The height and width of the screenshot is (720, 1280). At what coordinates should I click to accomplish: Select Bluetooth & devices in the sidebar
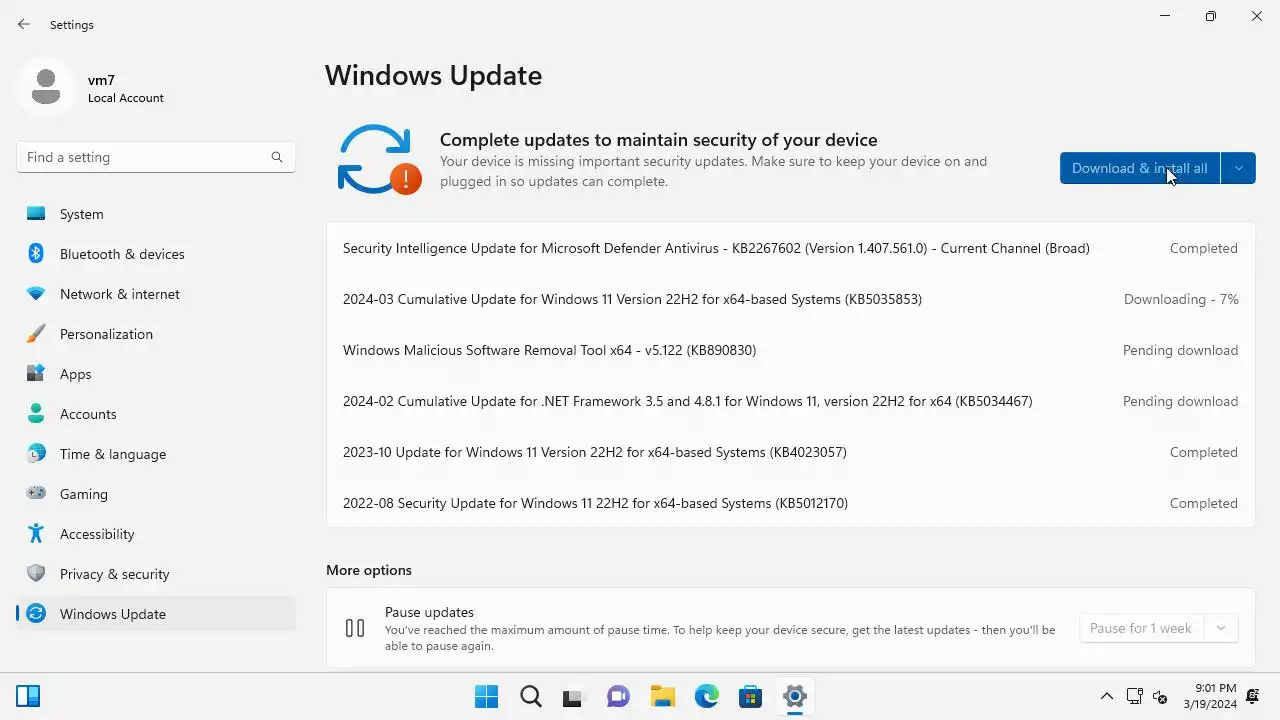[156, 254]
